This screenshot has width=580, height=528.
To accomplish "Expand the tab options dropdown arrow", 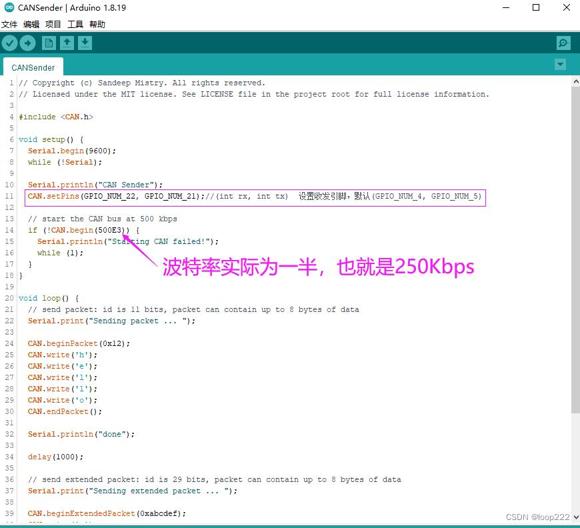I will pyautogui.click(x=560, y=64).
